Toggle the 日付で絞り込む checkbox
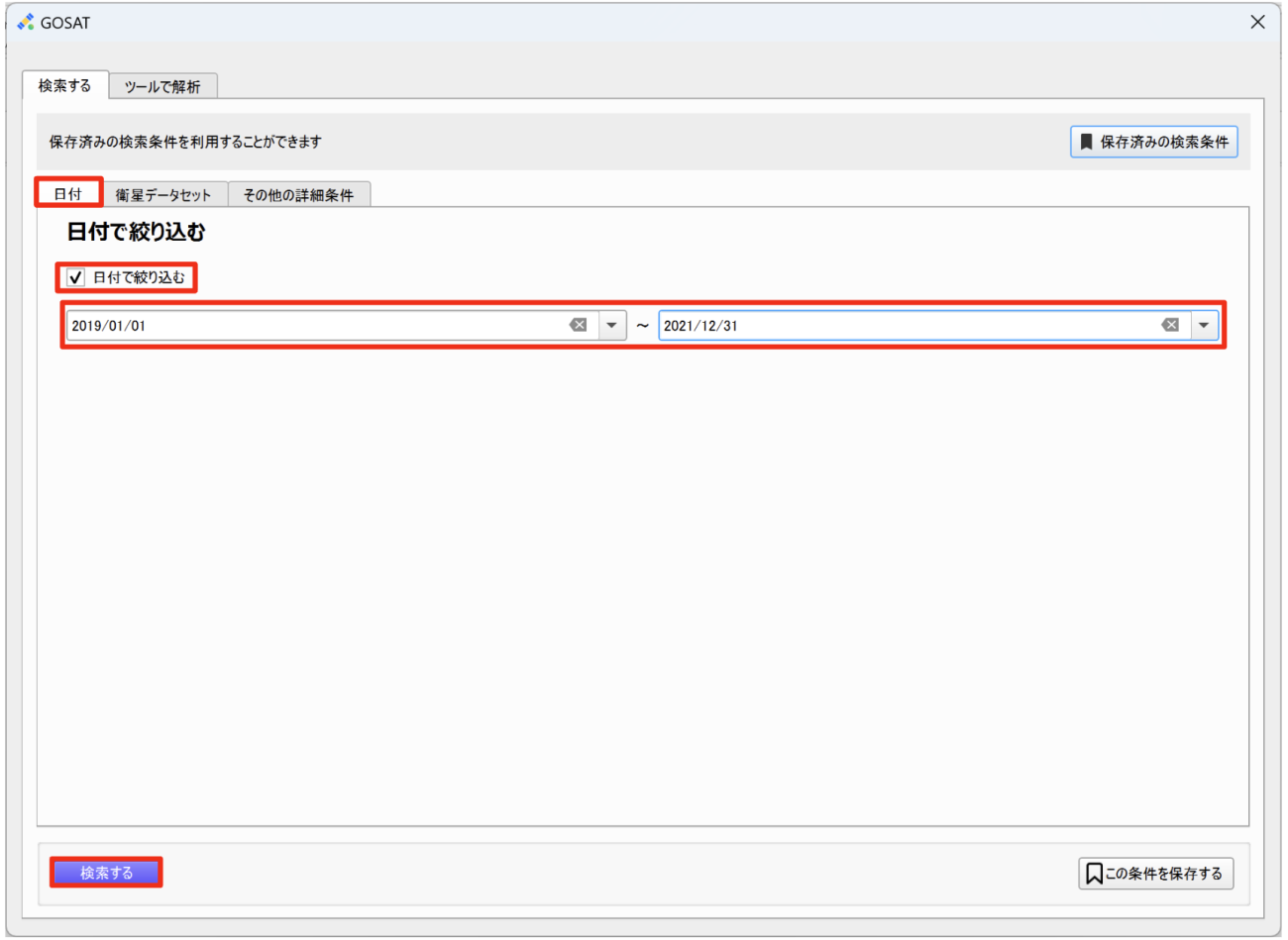1288x940 pixels. (76, 277)
